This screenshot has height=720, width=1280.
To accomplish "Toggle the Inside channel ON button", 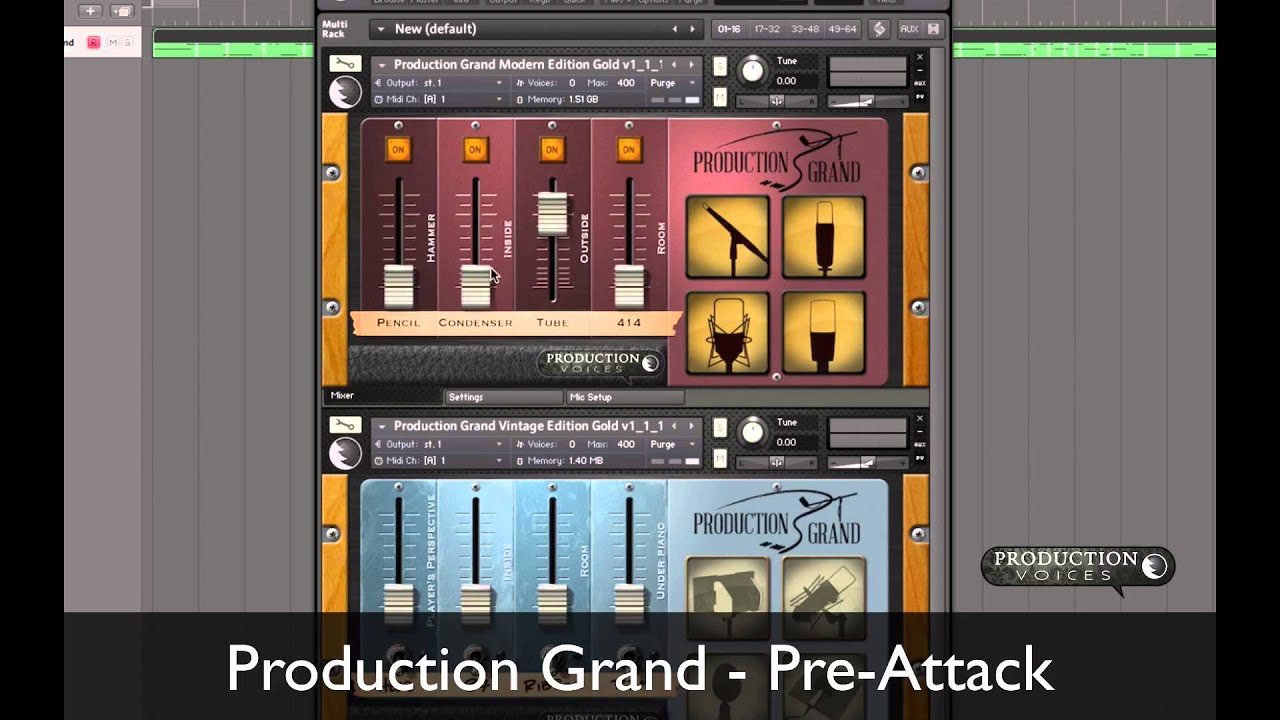I will pos(475,150).
